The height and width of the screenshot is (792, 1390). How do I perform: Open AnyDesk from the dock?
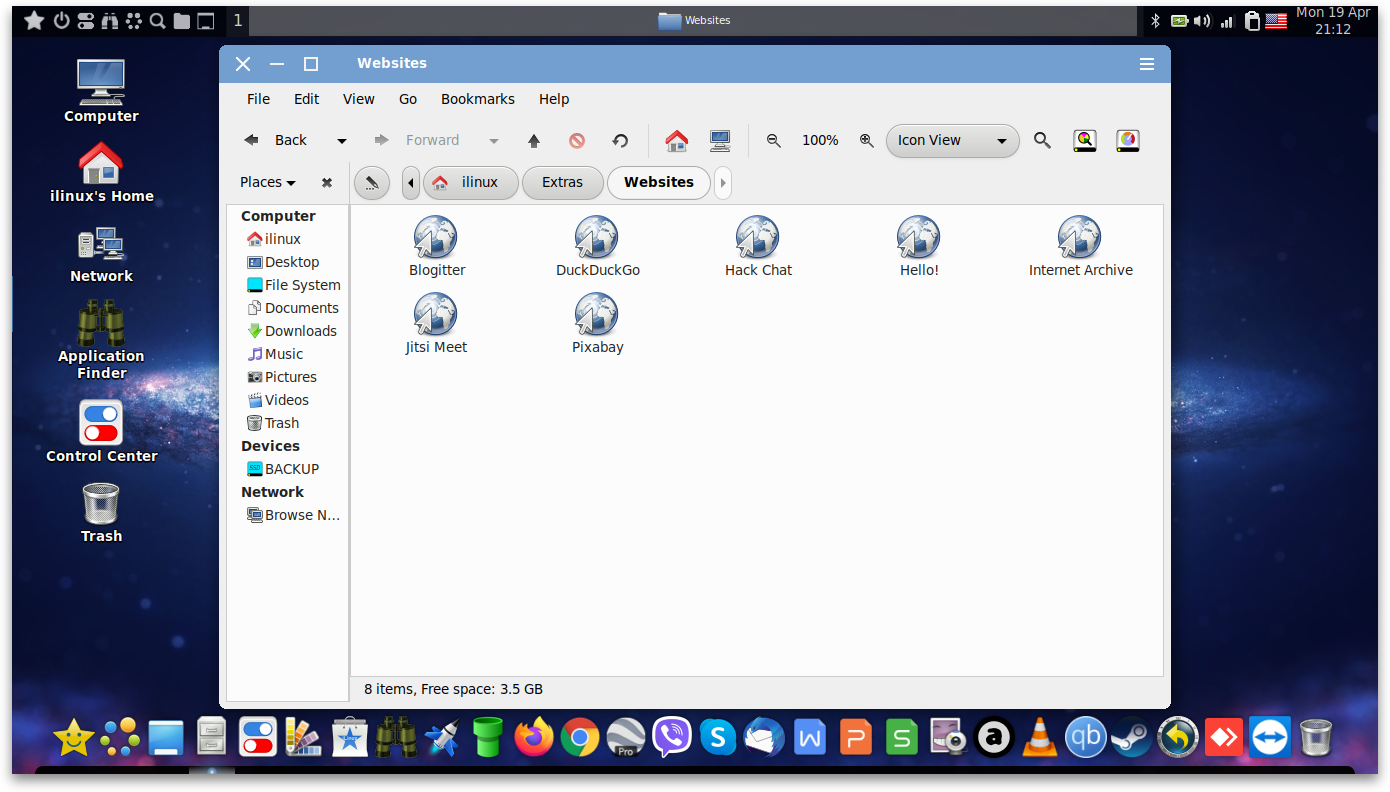(1224, 738)
